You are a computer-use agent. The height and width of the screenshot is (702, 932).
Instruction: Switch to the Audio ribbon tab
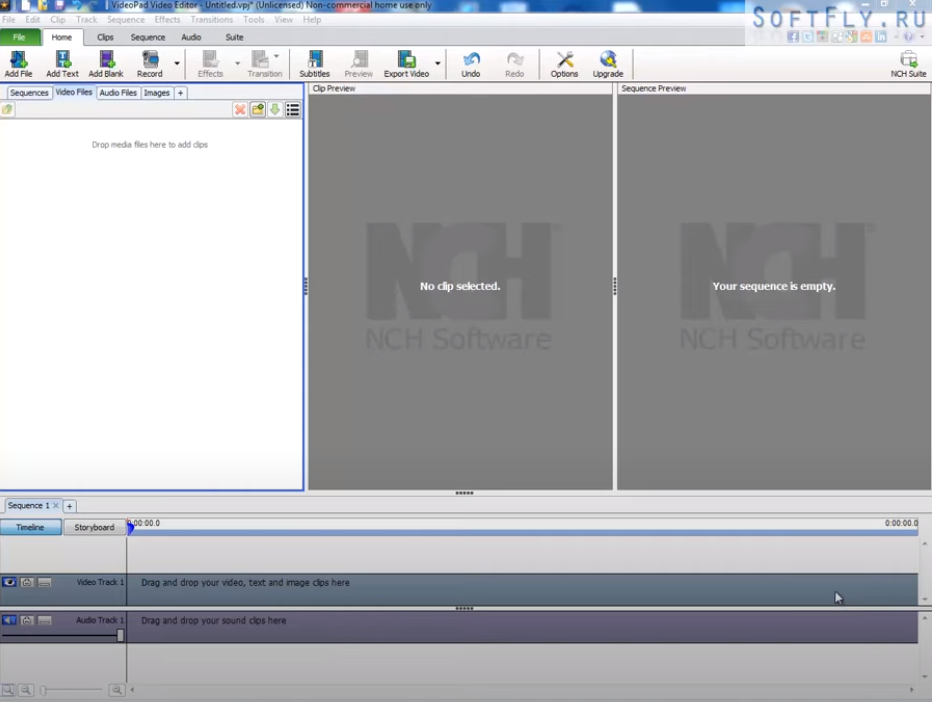click(191, 37)
